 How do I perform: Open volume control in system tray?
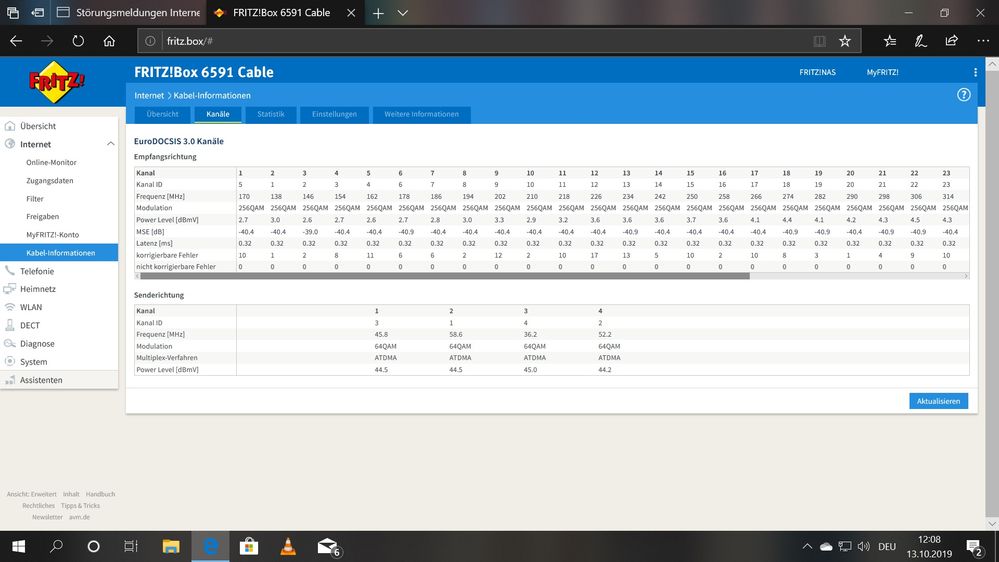[864, 547]
